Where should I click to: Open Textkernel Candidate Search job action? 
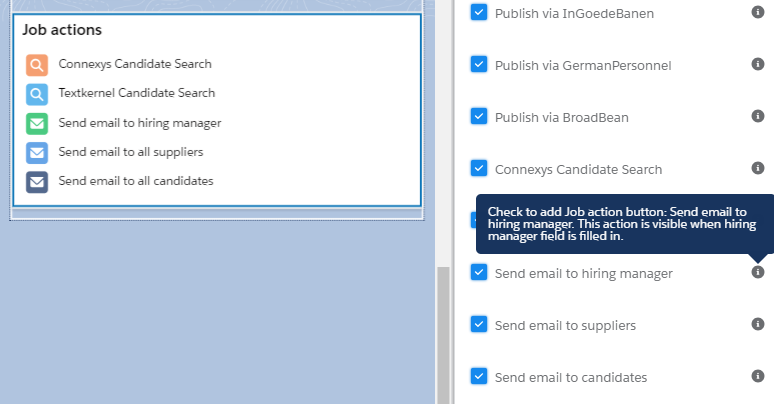pyautogui.click(x=137, y=93)
